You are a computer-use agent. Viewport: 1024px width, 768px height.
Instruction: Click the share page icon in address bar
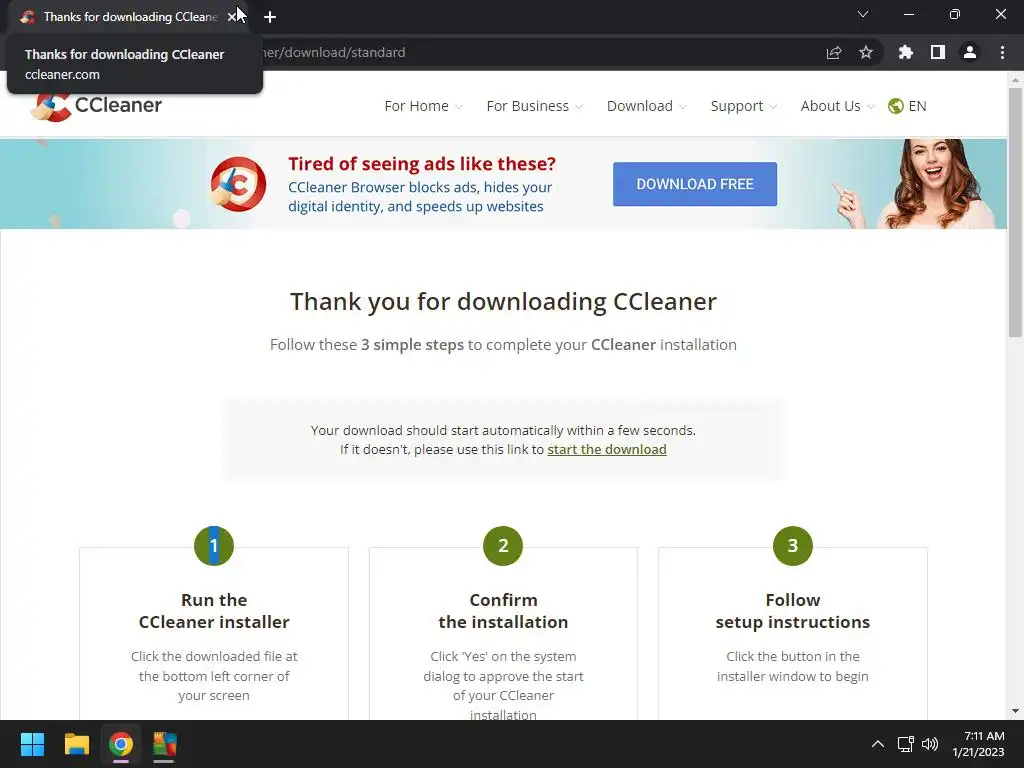tap(834, 52)
